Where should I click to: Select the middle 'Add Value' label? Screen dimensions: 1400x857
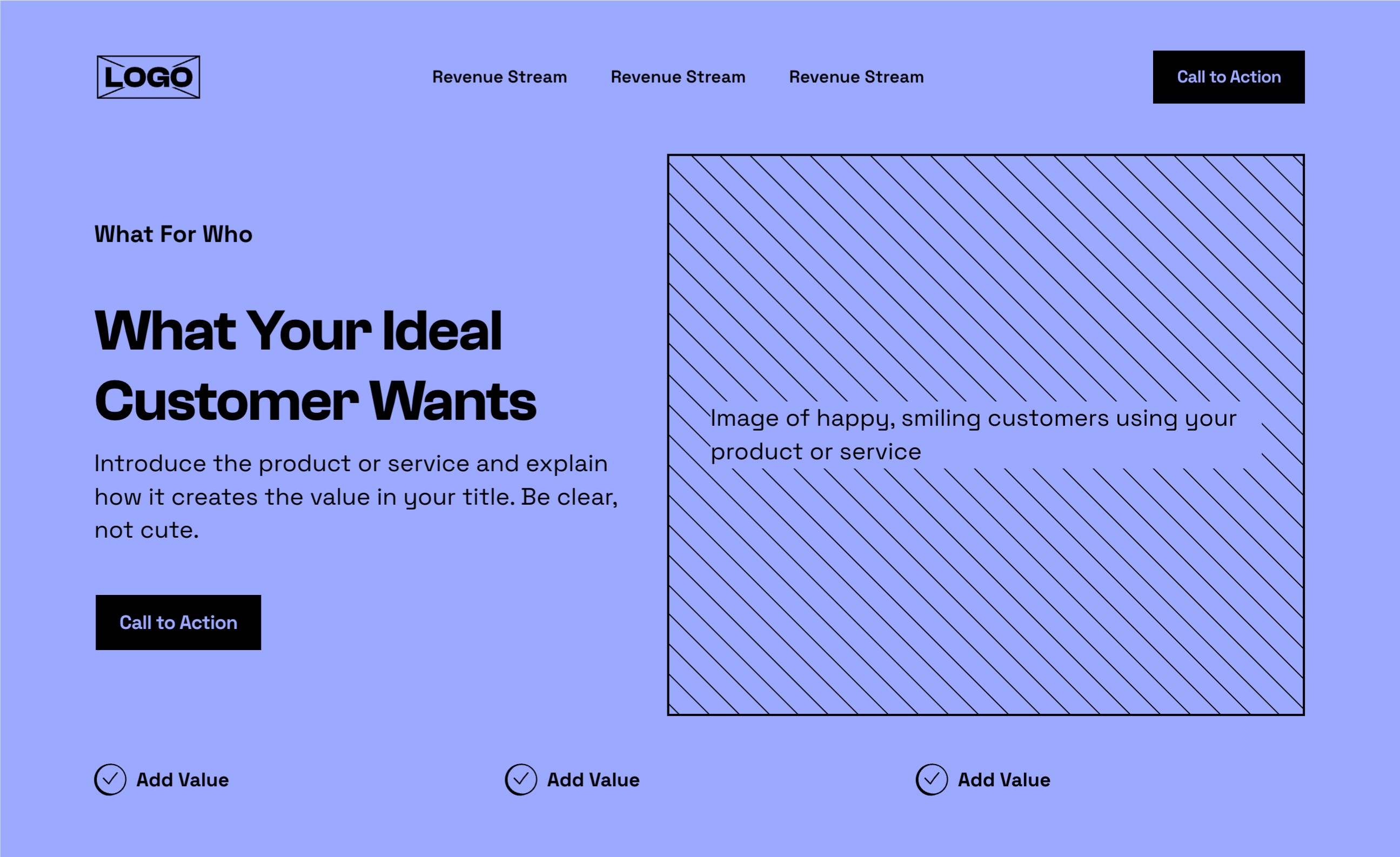pos(593,780)
